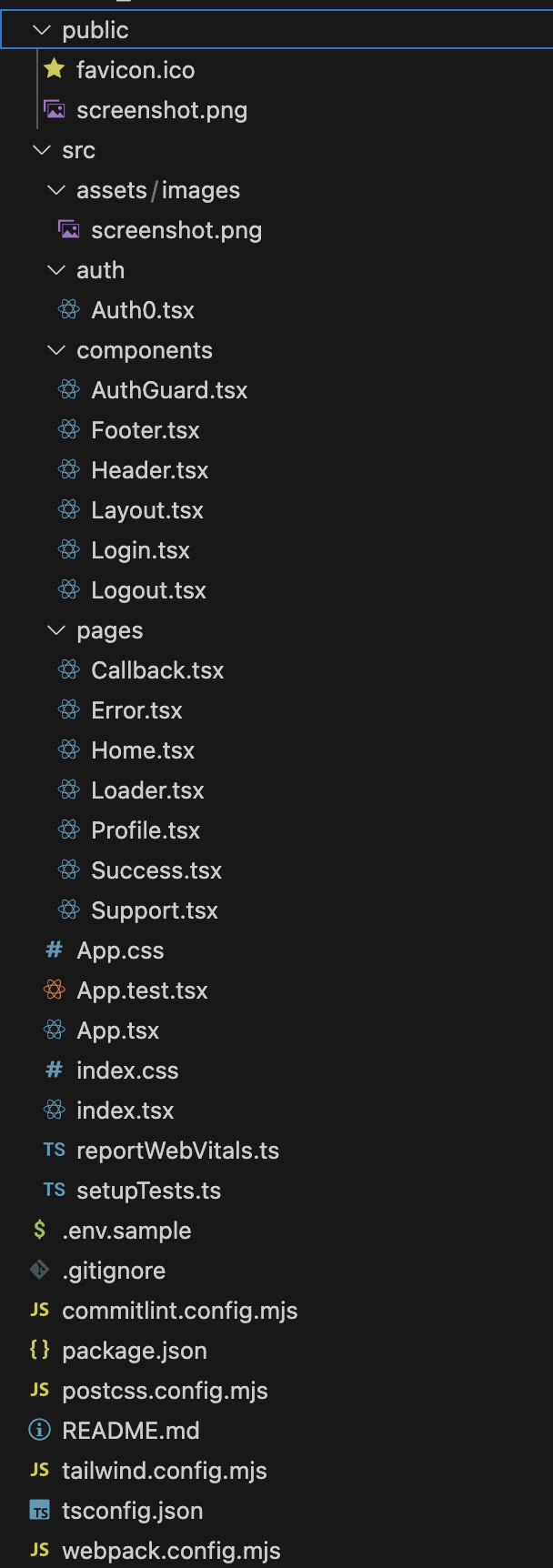Click the dollar sign icon for .env.sample
Screen dimensions: 553x1568
(40, 1230)
